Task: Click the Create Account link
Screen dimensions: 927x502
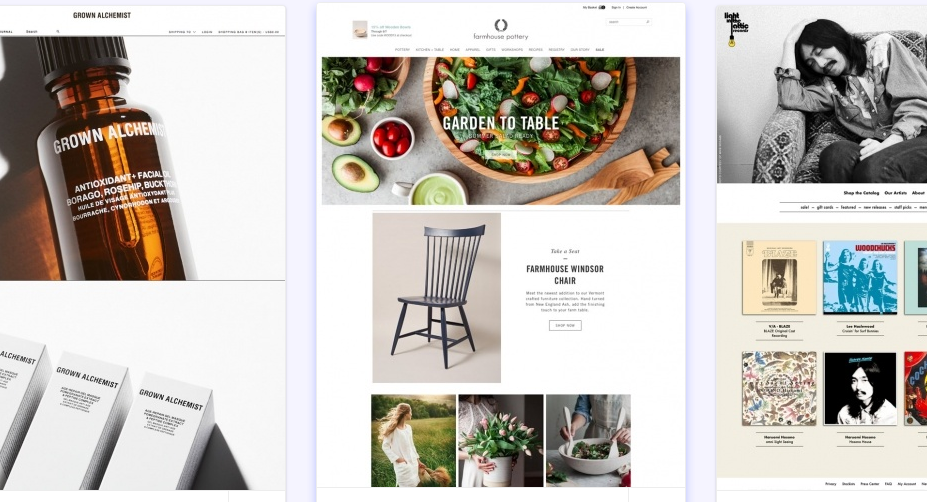Action: point(637,8)
